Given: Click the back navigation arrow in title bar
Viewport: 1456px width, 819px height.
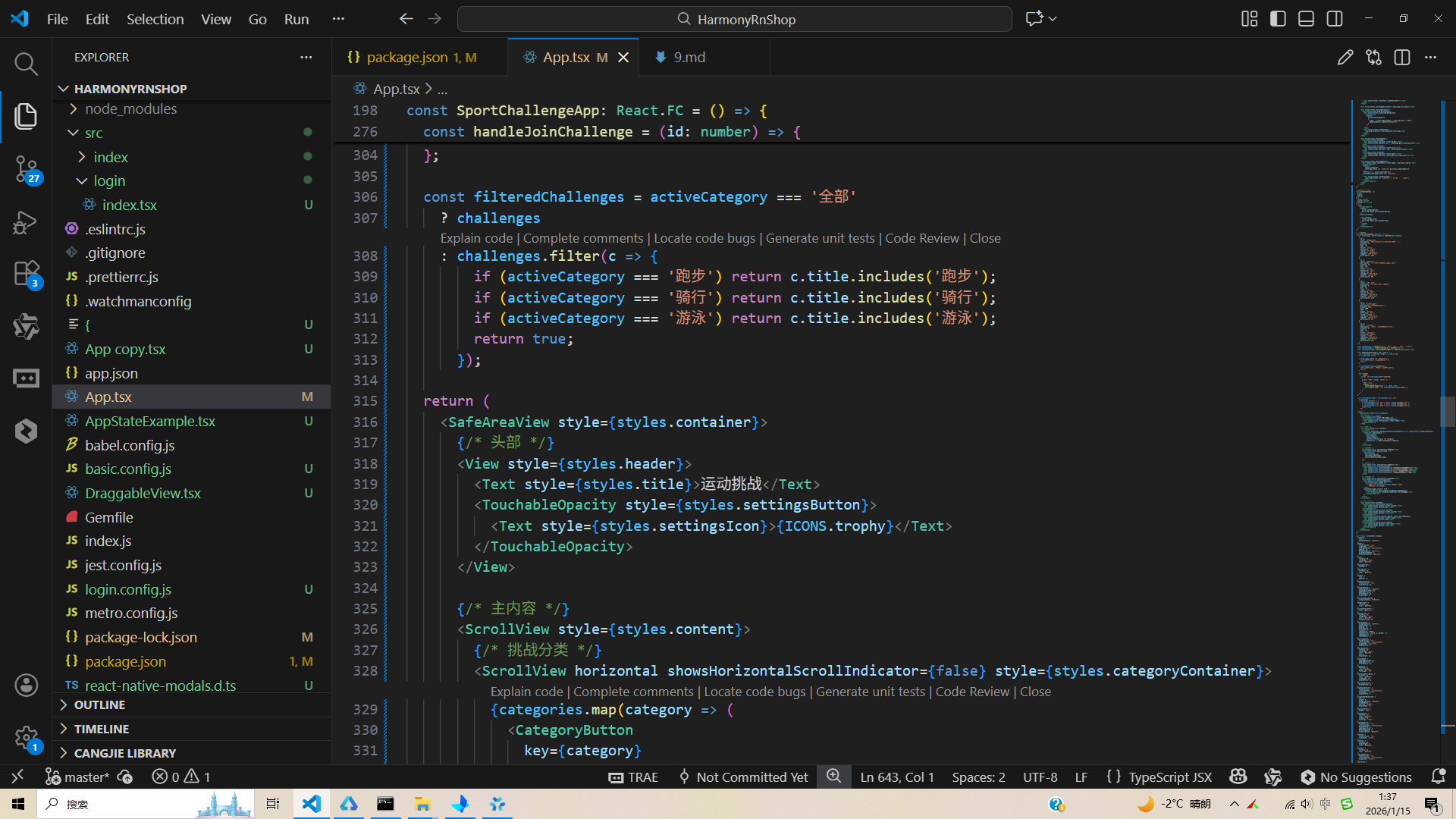Looking at the screenshot, I should [x=406, y=19].
